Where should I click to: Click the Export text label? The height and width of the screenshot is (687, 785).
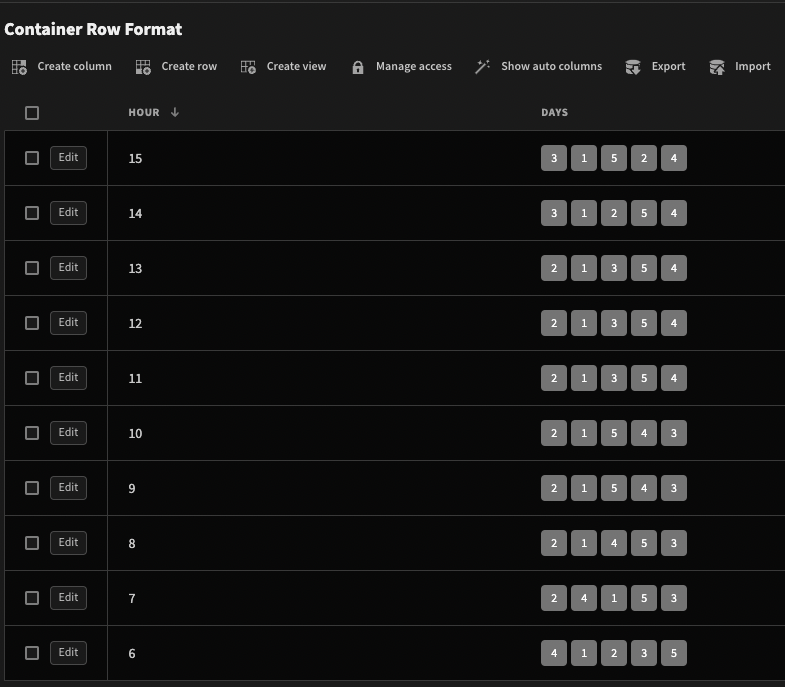tap(668, 66)
